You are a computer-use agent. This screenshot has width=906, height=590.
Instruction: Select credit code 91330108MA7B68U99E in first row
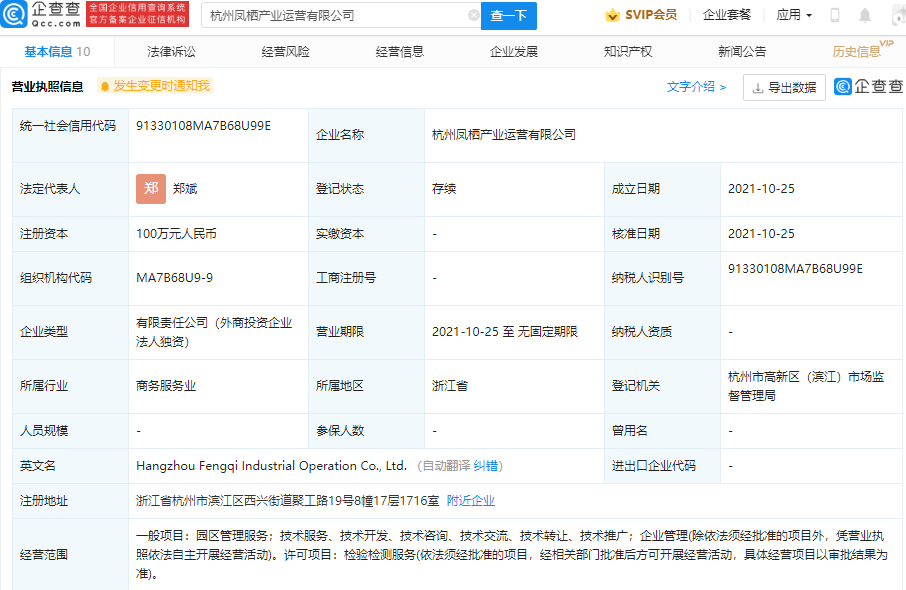(203, 126)
